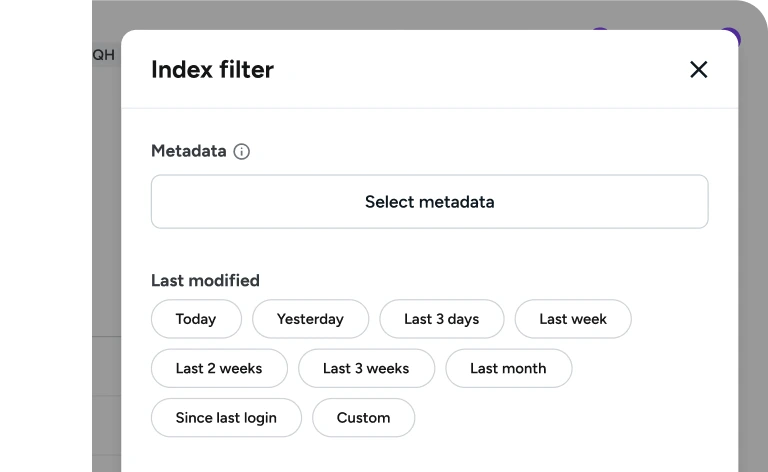Click the Metadata info icon
This screenshot has height=472, width=768.
(x=241, y=151)
